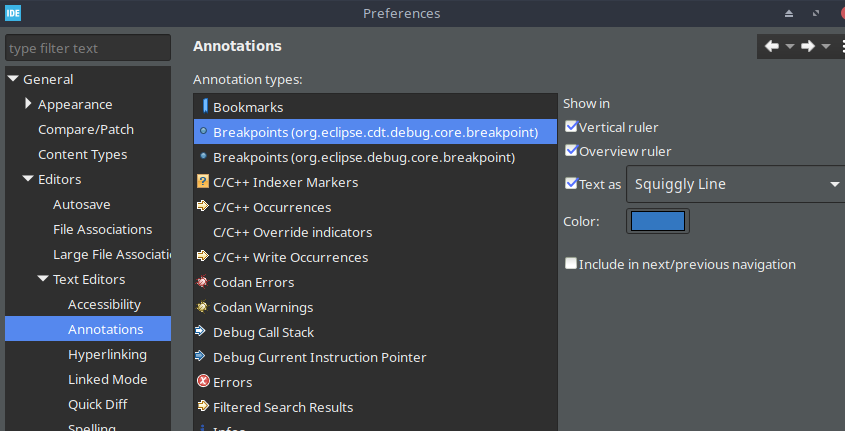Image resolution: width=845 pixels, height=431 pixels.
Task: Click the Bookmarks annotation icon
Action: [x=205, y=106]
